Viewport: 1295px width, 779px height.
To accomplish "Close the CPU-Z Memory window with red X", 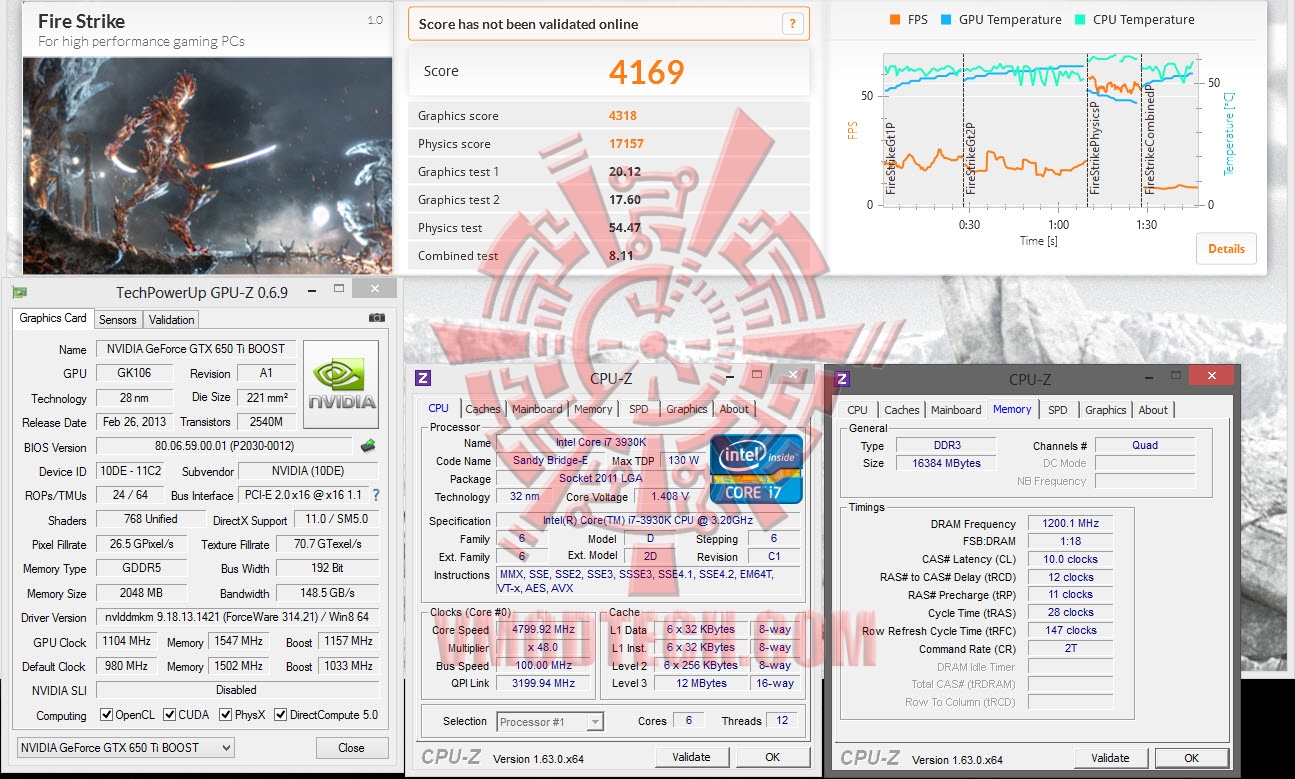I will click(x=1212, y=376).
